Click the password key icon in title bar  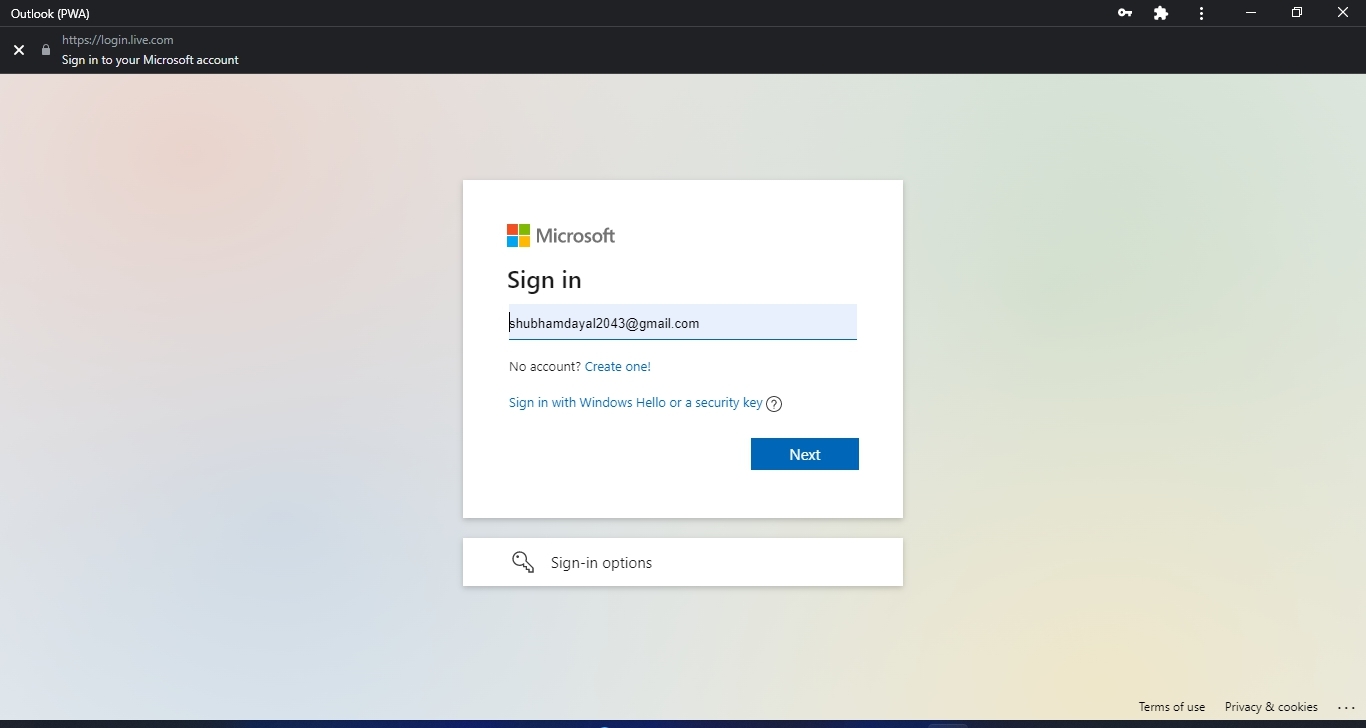(x=1125, y=13)
